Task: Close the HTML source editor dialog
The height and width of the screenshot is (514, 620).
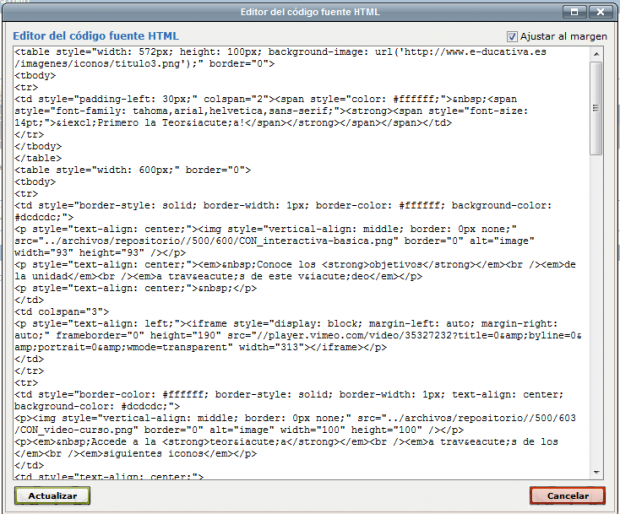Action: (x=600, y=12)
